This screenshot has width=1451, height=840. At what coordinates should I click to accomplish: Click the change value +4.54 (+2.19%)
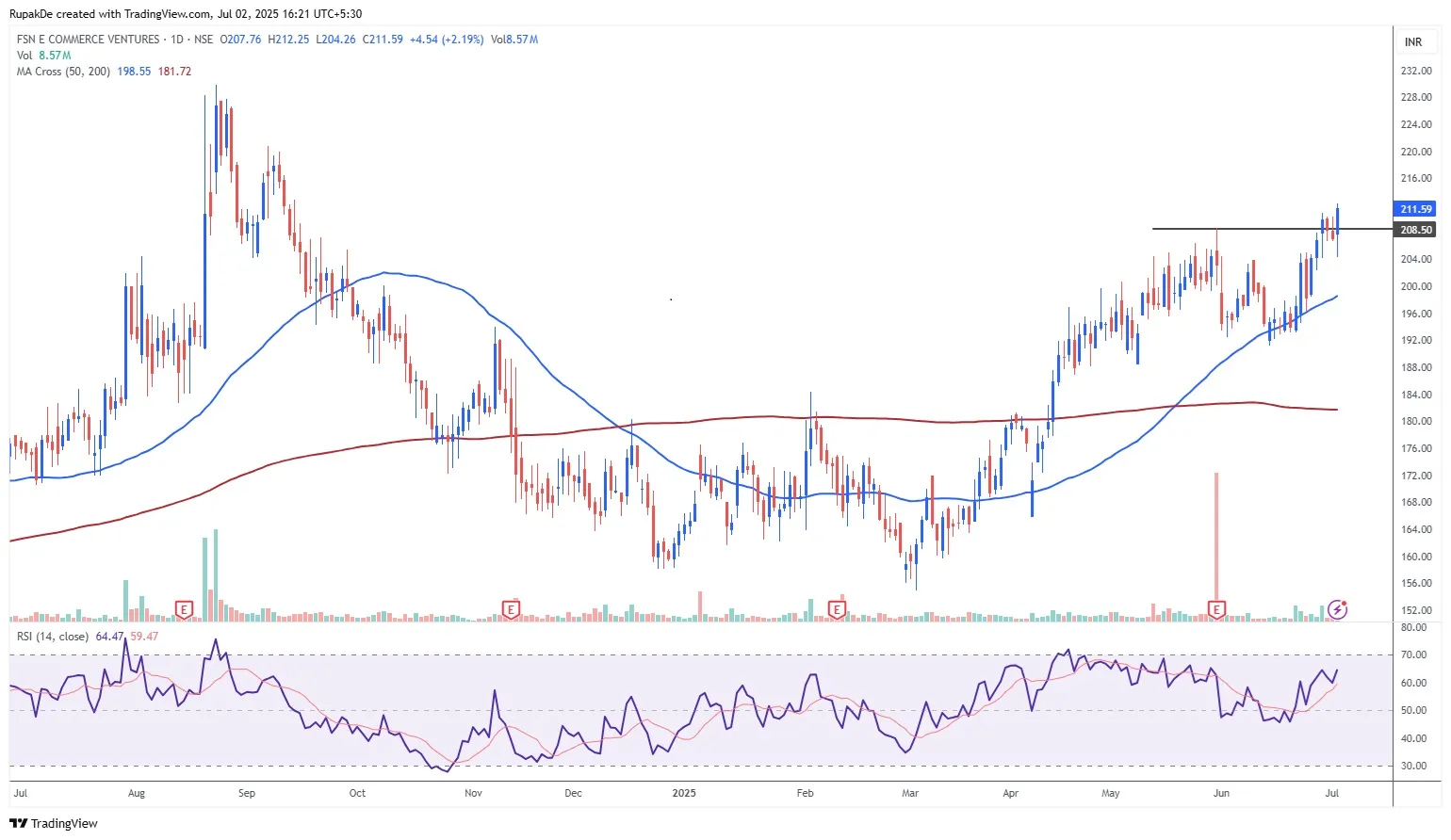447,40
